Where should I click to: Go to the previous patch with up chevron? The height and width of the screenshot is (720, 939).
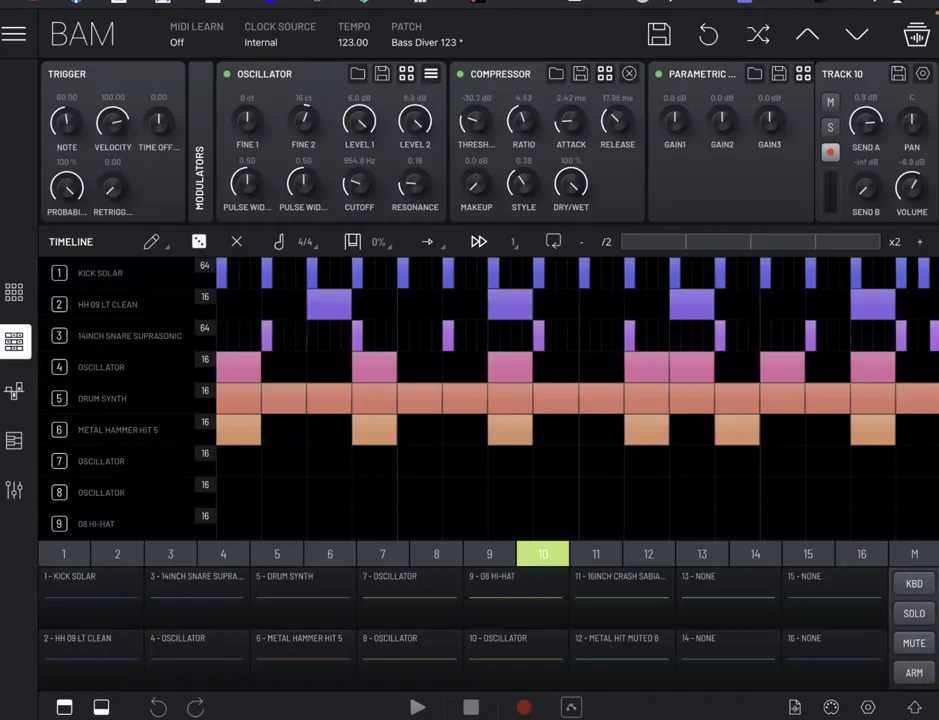(807, 35)
